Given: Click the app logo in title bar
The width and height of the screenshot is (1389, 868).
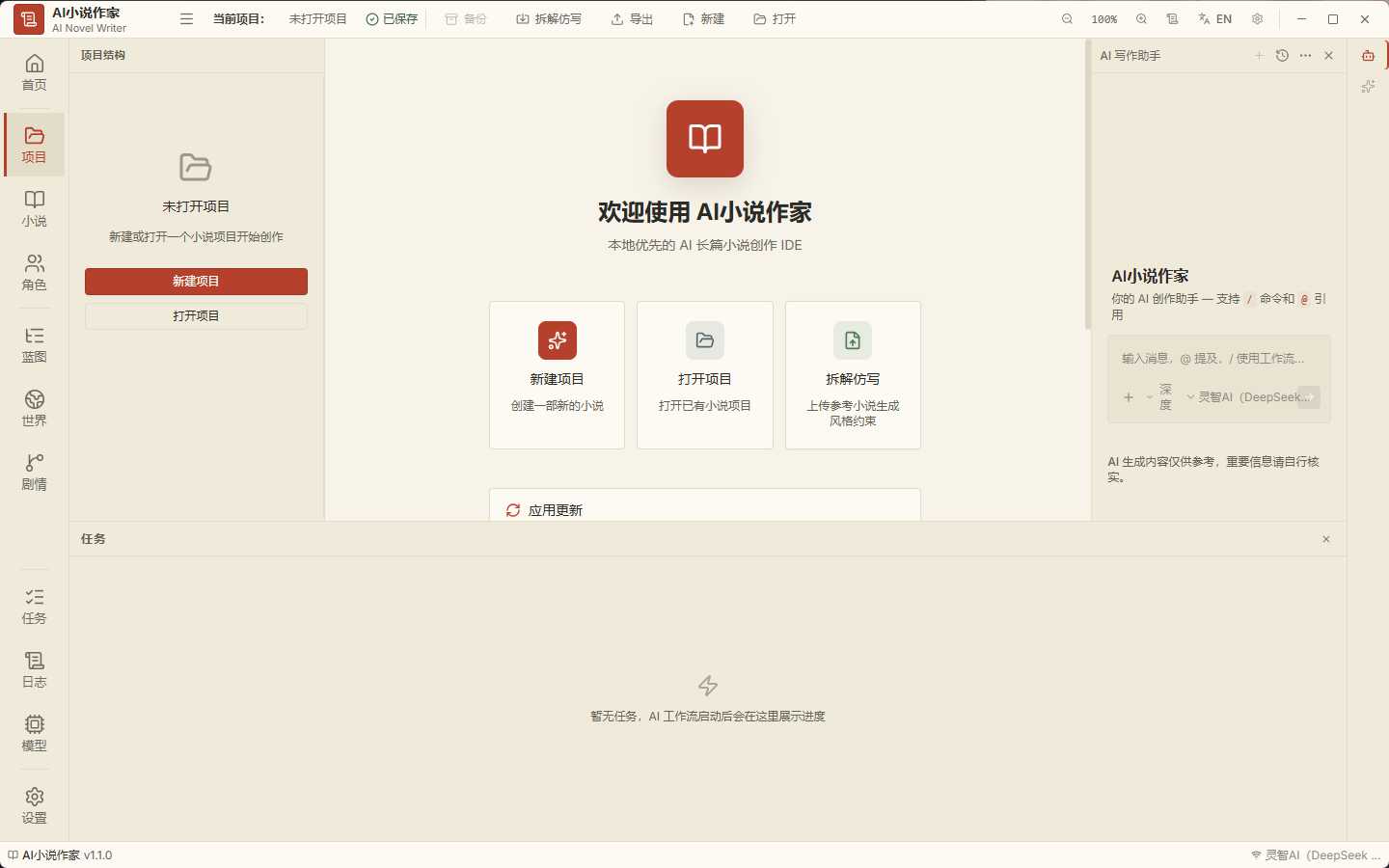Looking at the screenshot, I should coord(29,19).
